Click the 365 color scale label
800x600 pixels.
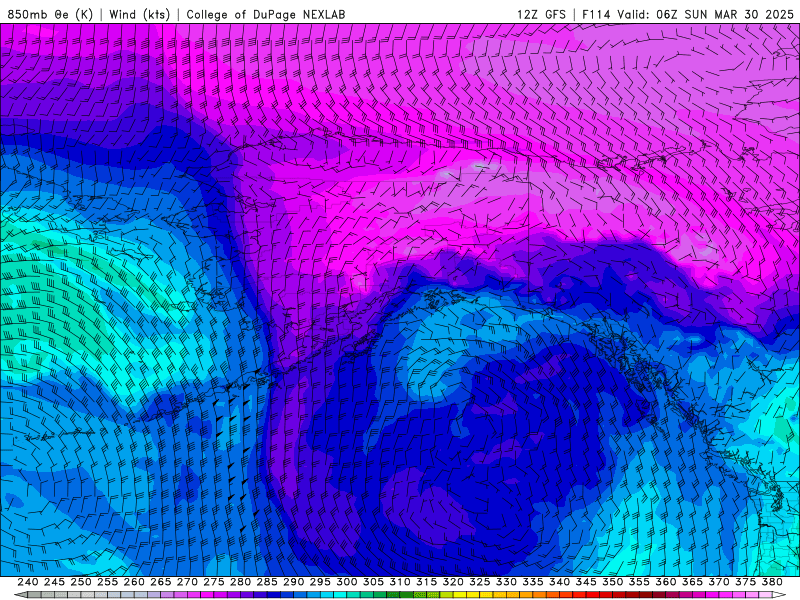click(x=692, y=582)
